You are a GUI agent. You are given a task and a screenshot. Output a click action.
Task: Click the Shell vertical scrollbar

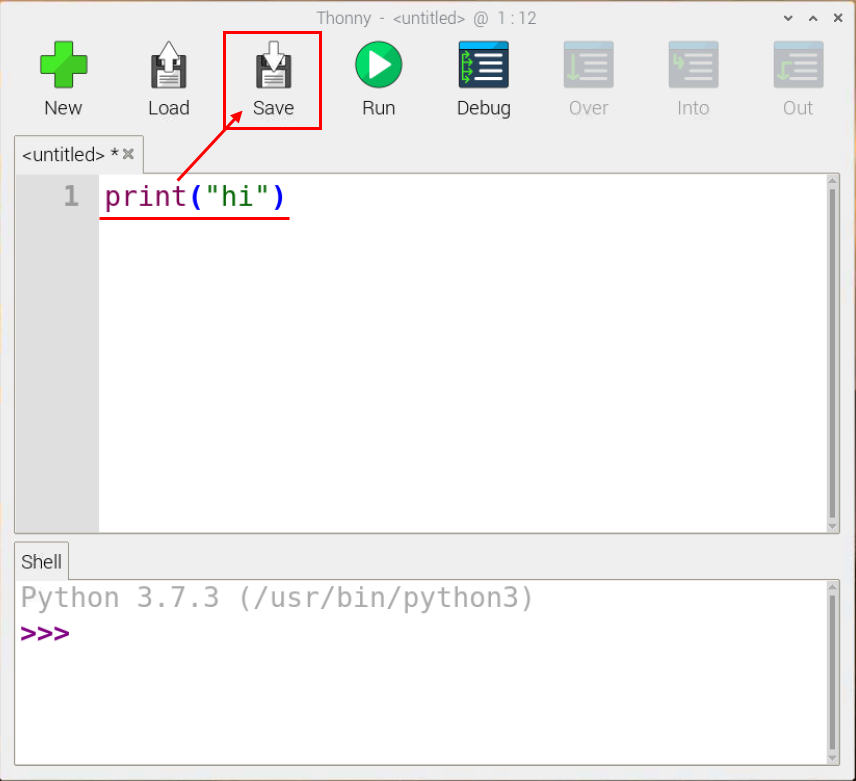pyautogui.click(x=833, y=672)
